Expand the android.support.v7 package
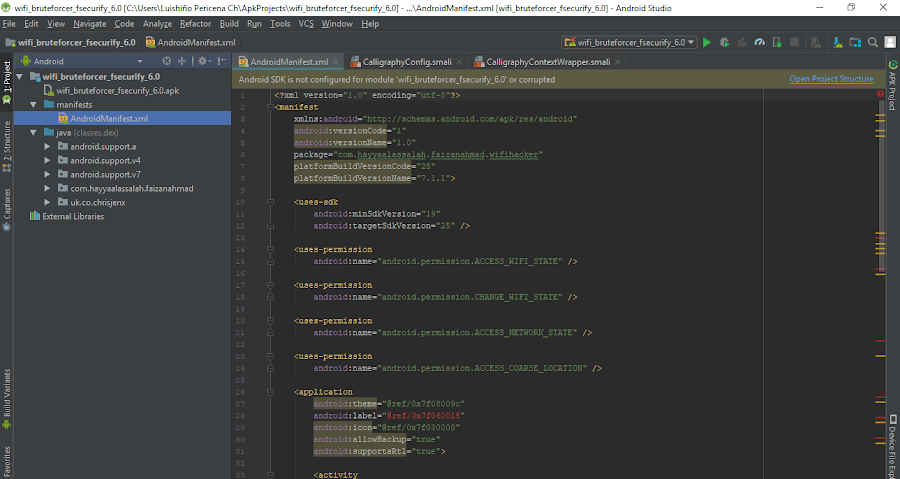900x479 pixels. tap(48, 174)
